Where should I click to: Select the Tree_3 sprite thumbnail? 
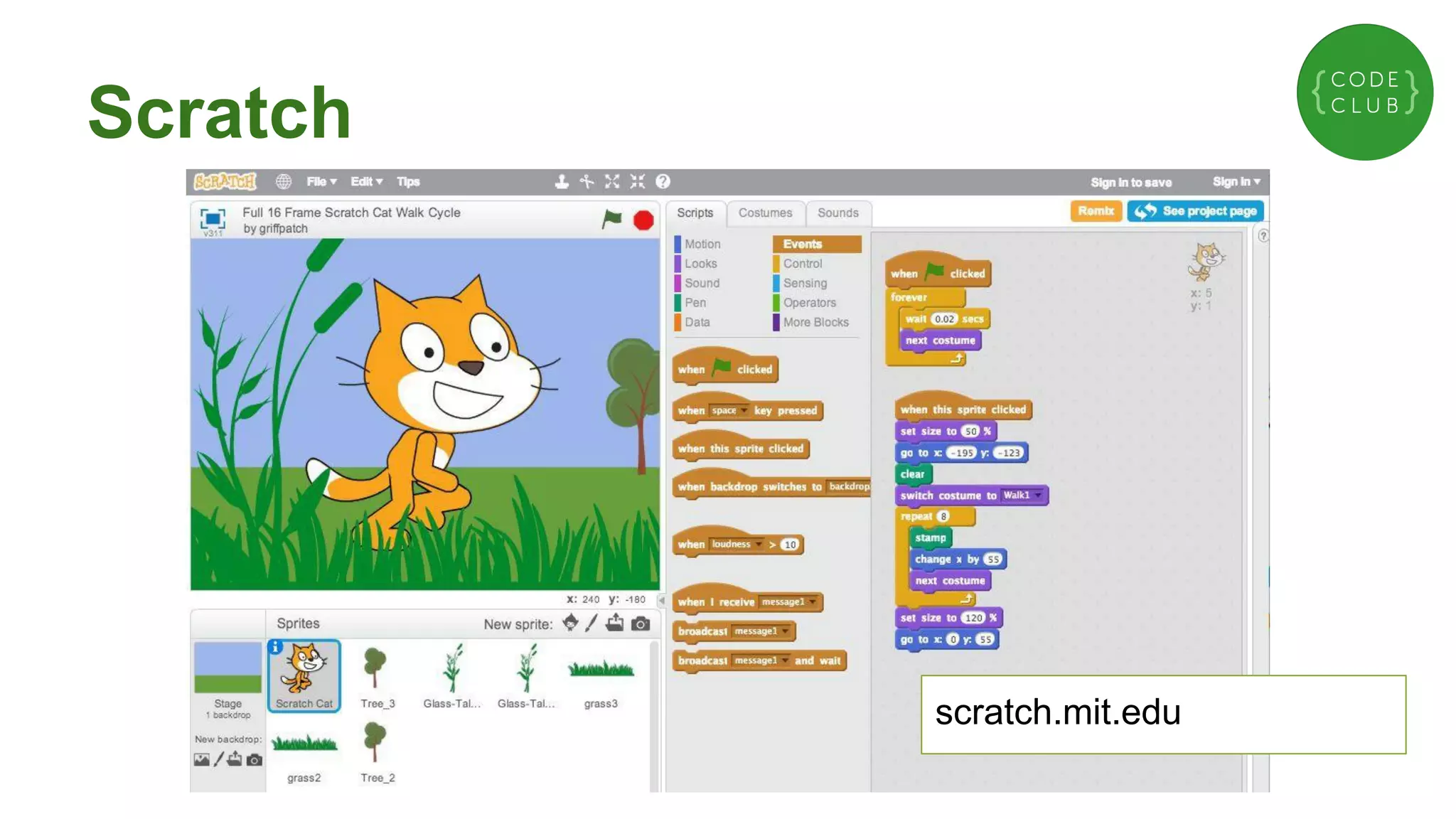pyautogui.click(x=377, y=675)
